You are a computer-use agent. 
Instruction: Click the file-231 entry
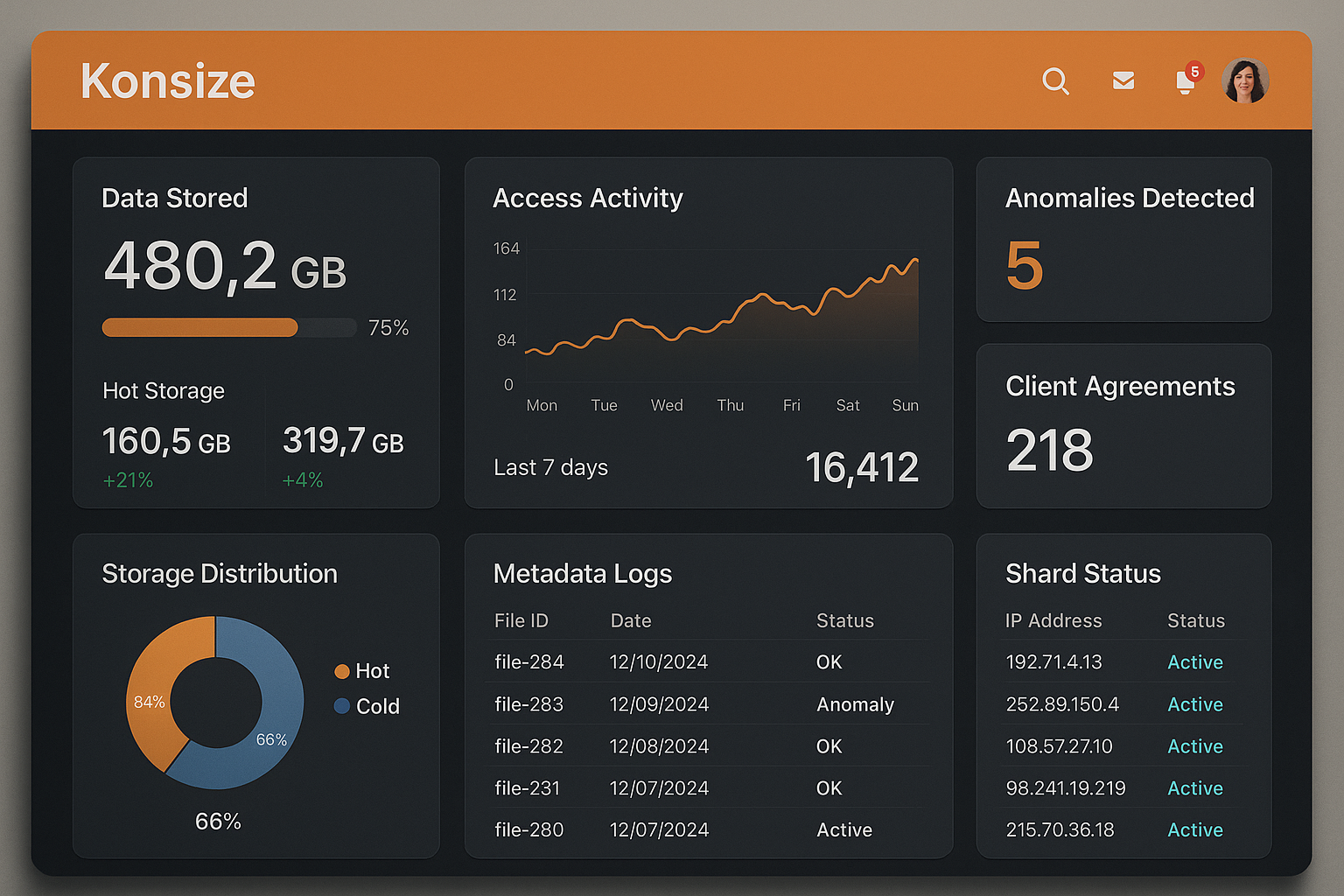coord(527,788)
